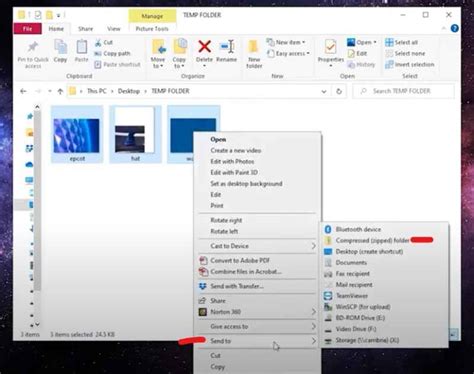Click Select none in ribbon
474x374 pixels.
click(405, 53)
